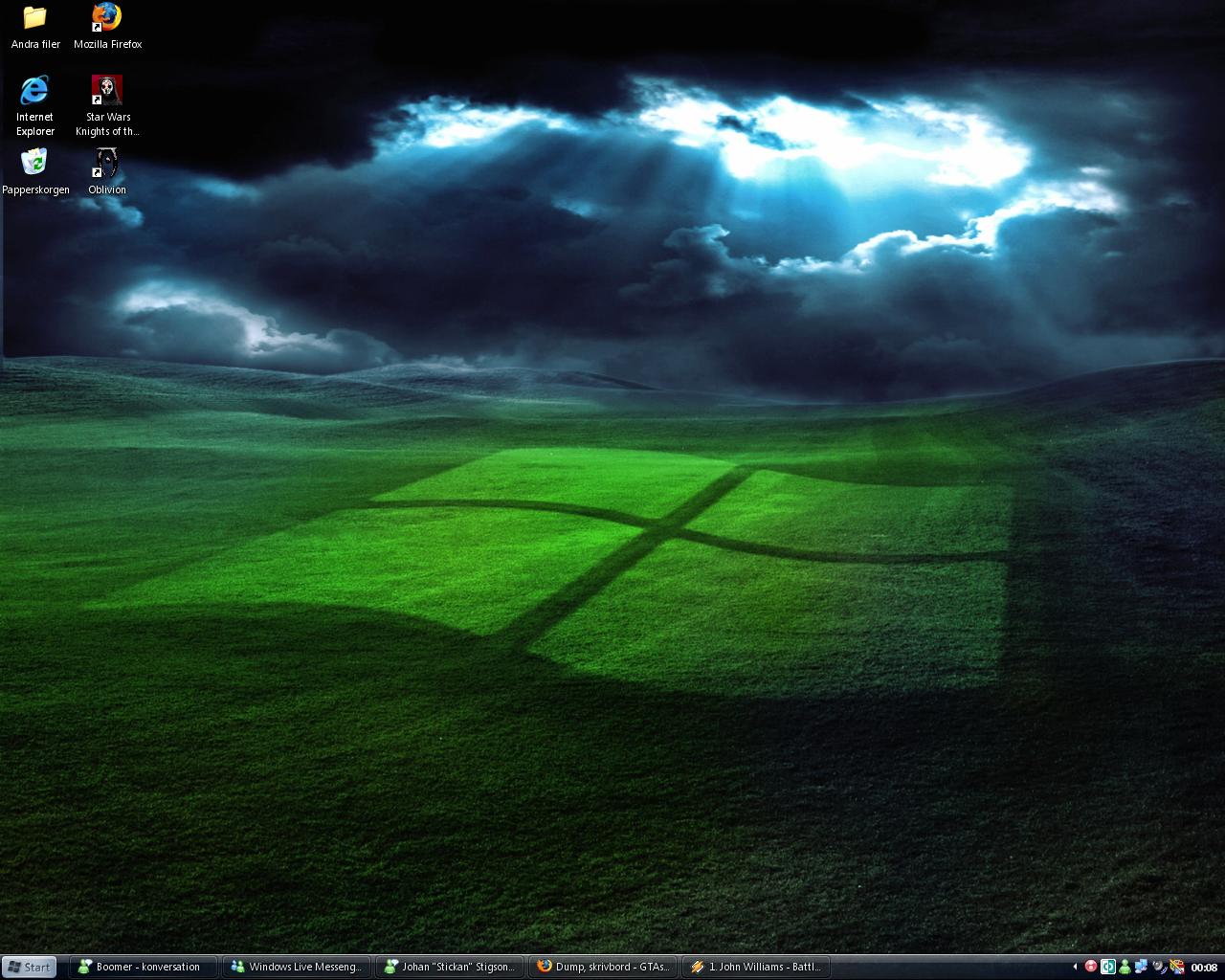Viewport: 1225px width, 980px height.
Task: Expand hidden system tray icons arrow
Action: coord(1075,967)
